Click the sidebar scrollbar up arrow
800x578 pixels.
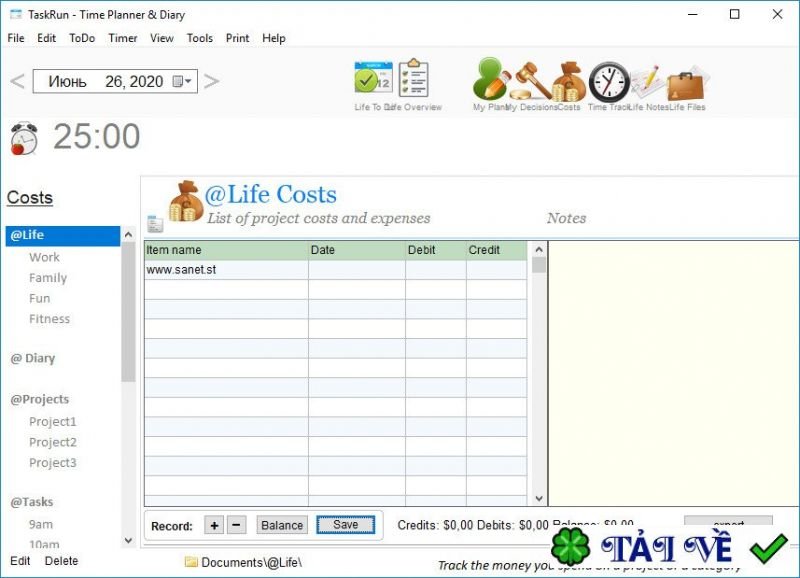point(129,235)
